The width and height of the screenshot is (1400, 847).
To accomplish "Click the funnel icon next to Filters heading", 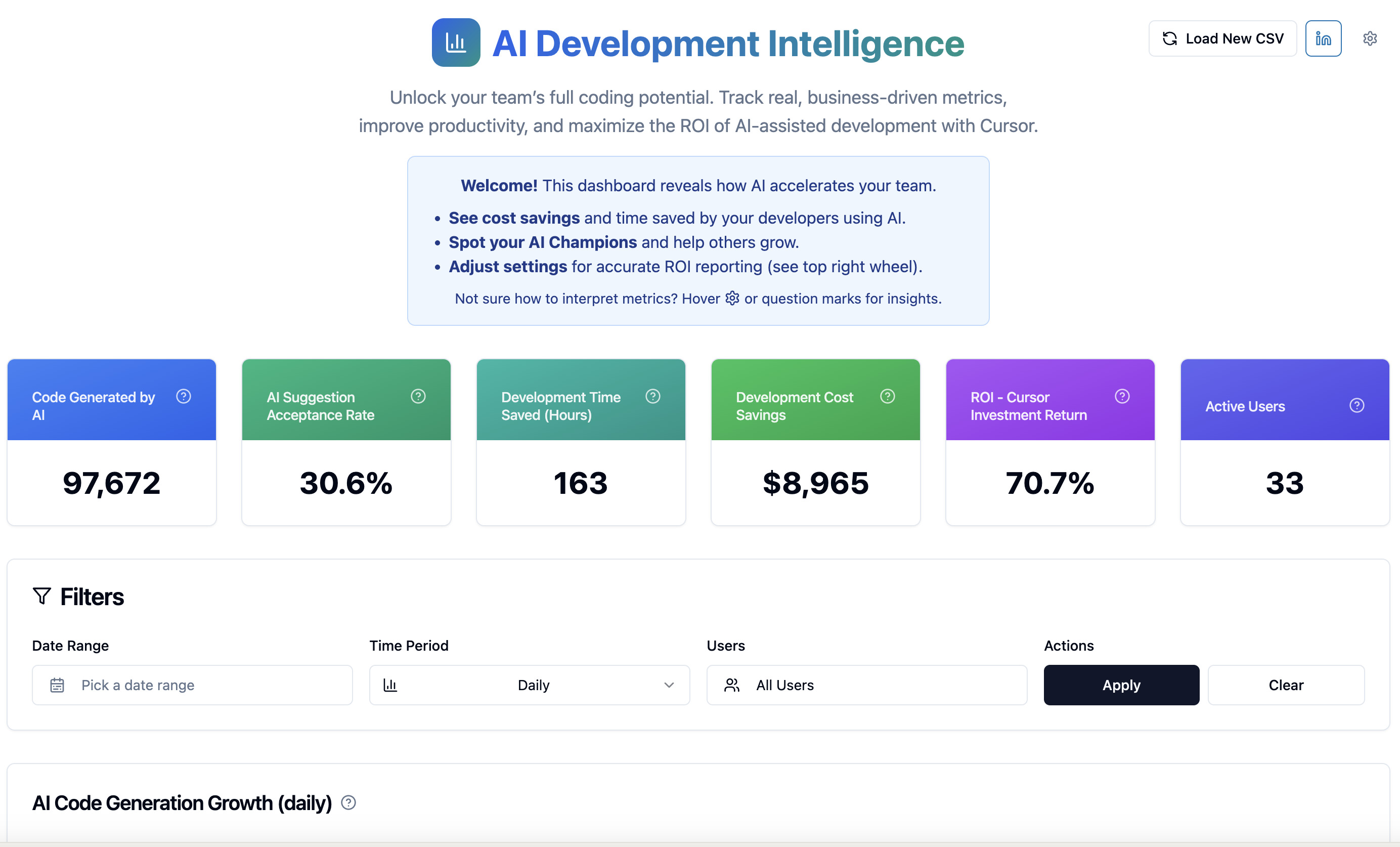I will click(42, 596).
